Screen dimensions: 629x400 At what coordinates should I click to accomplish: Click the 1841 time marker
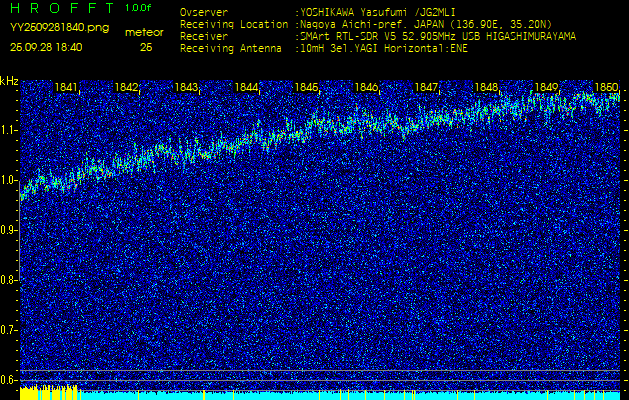click(x=66, y=88)
